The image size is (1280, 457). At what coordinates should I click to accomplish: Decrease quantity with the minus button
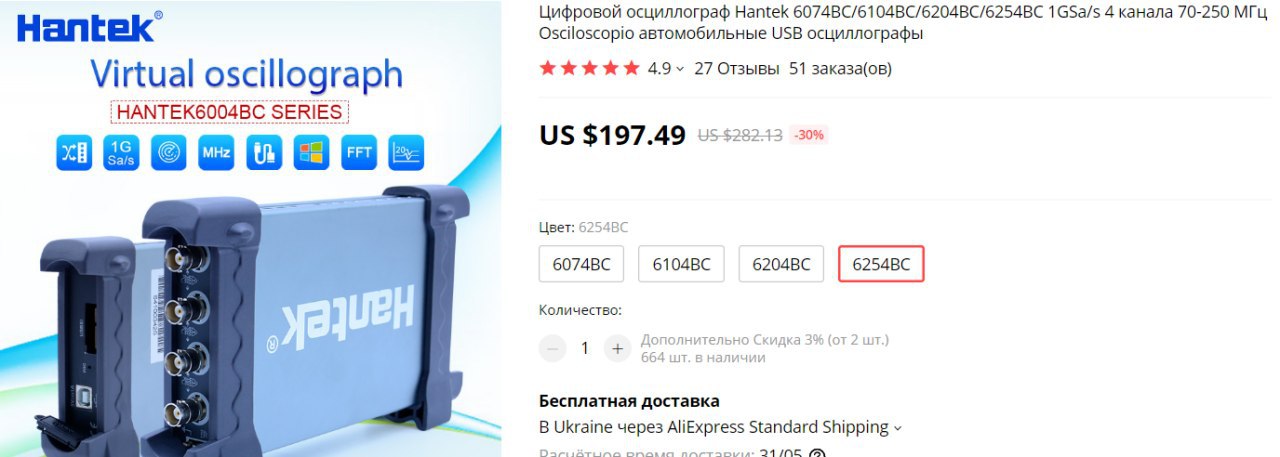(x=552, y=348)
